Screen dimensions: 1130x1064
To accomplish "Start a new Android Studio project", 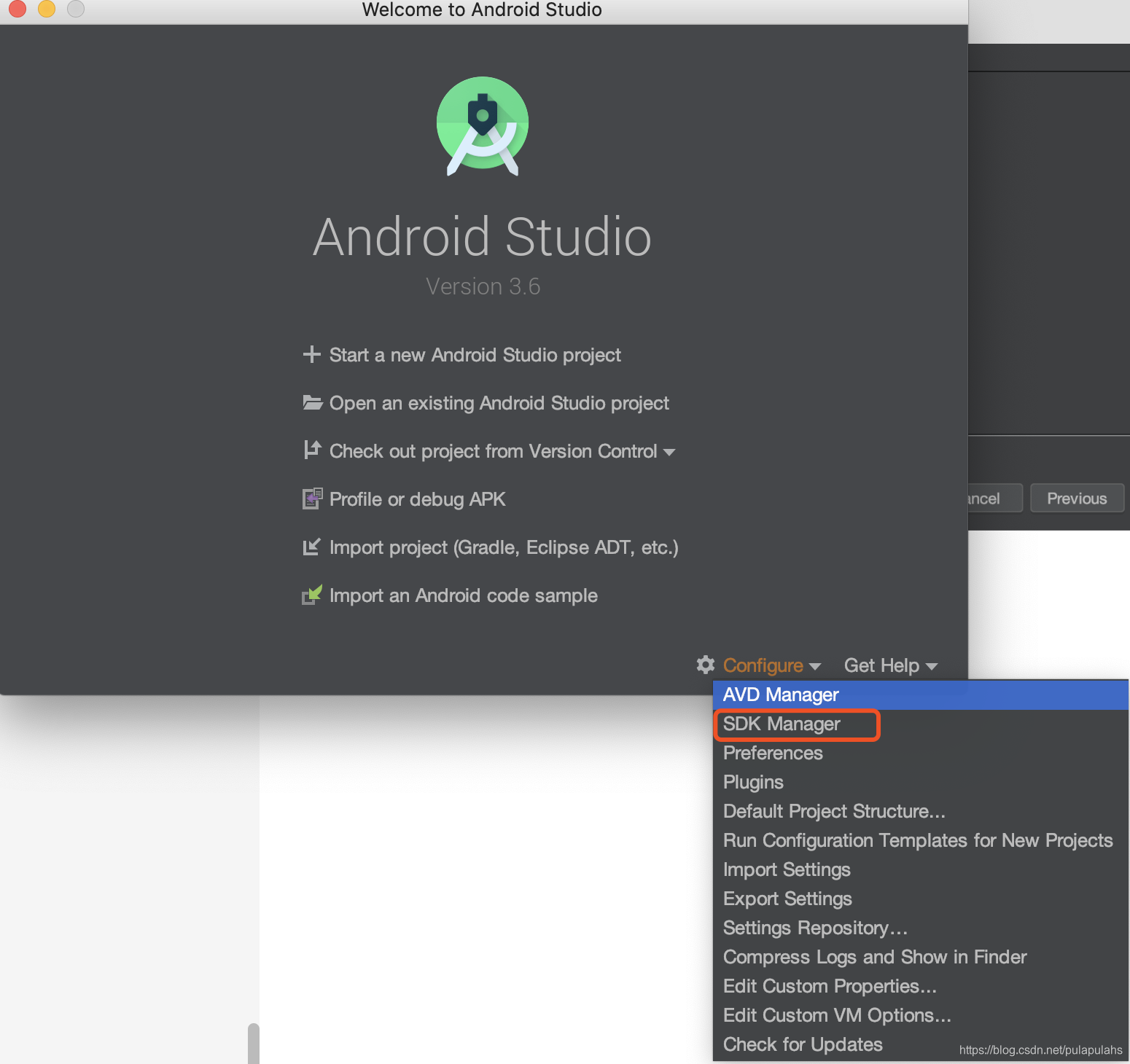I will click(475, 355).
